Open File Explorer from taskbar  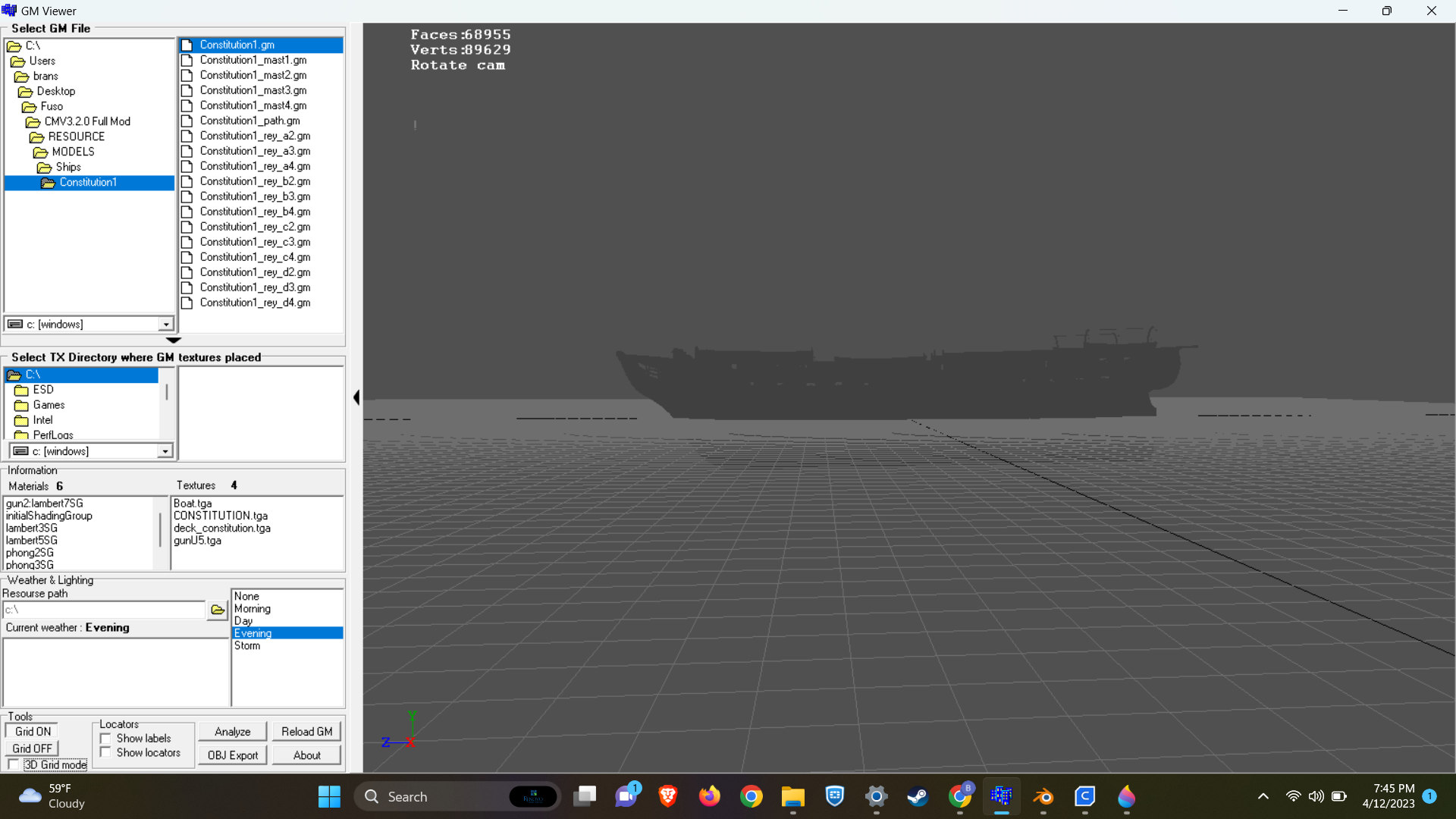pos(793,796)
